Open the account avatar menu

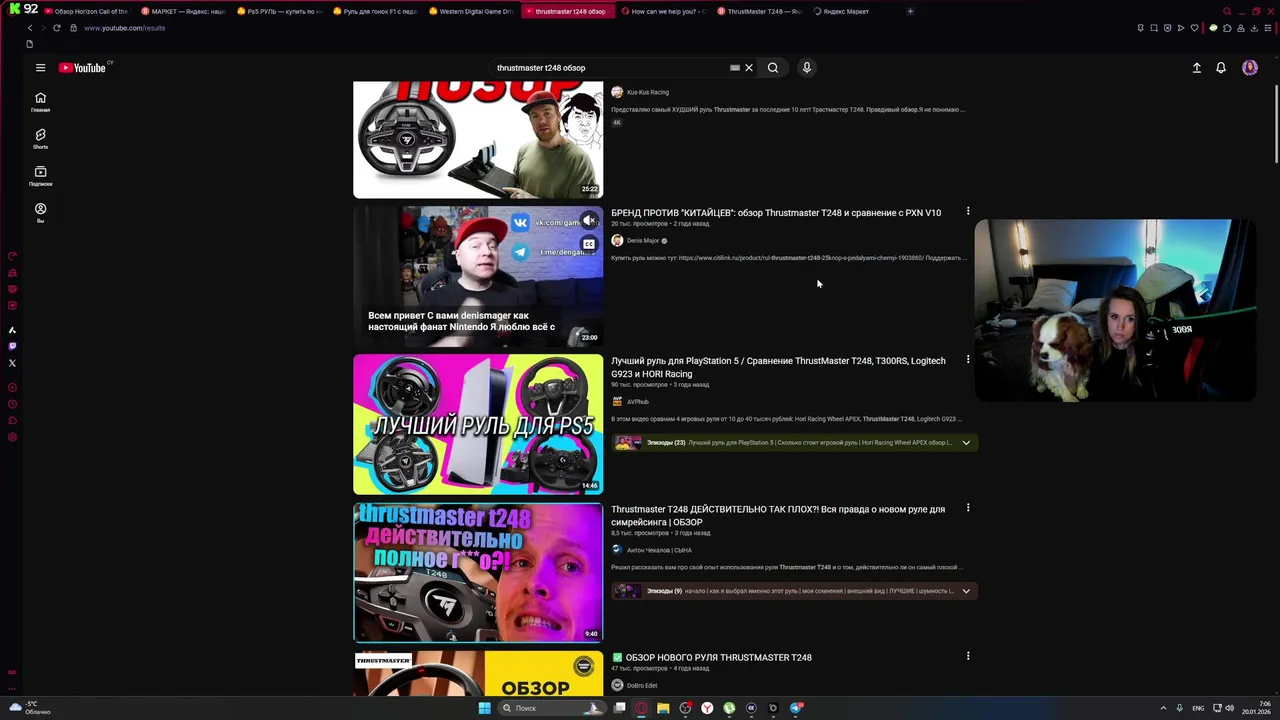[x=1250, y=68]
